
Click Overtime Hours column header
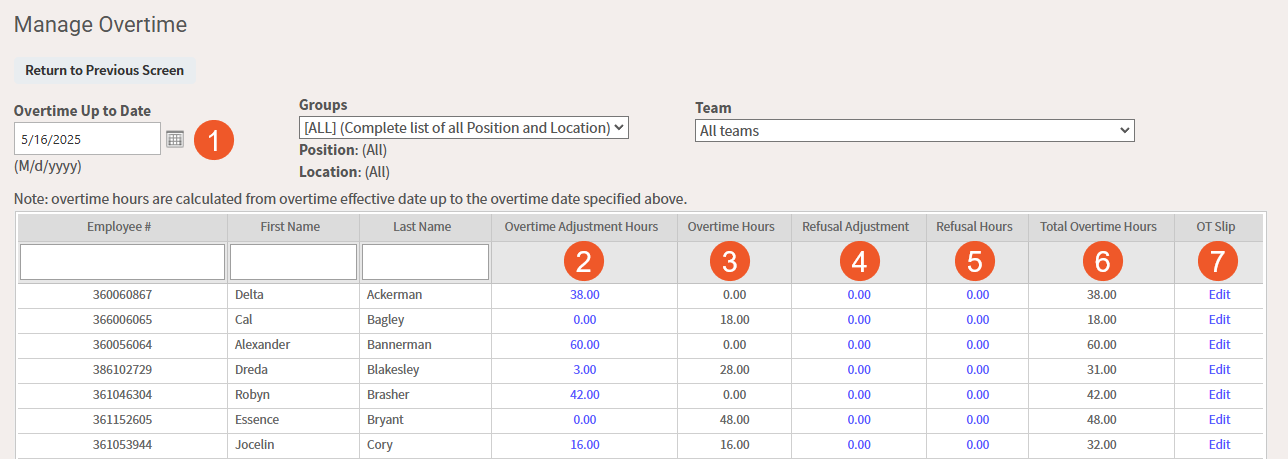(x=731, y=227)
